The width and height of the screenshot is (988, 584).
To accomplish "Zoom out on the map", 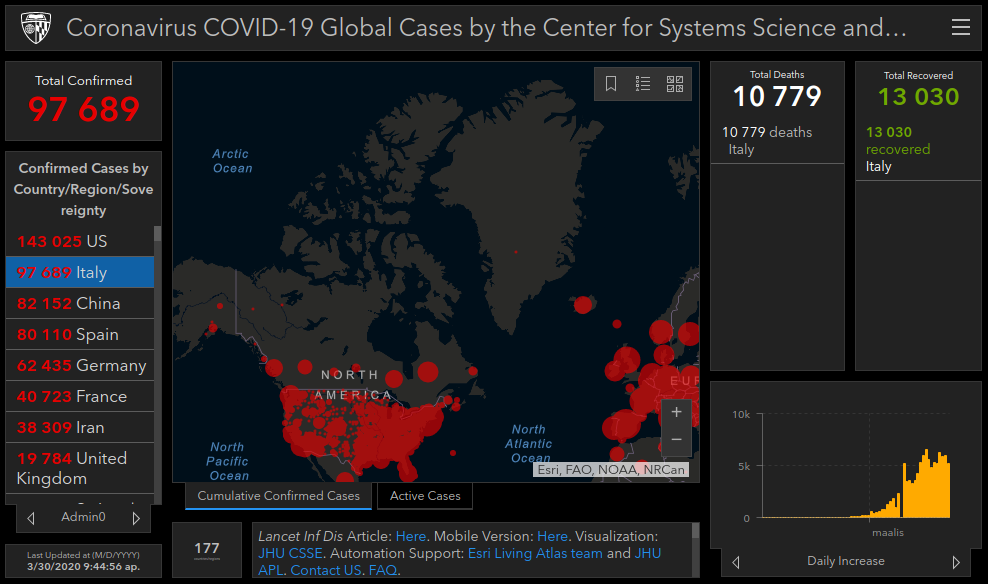I will pos(676,439).
